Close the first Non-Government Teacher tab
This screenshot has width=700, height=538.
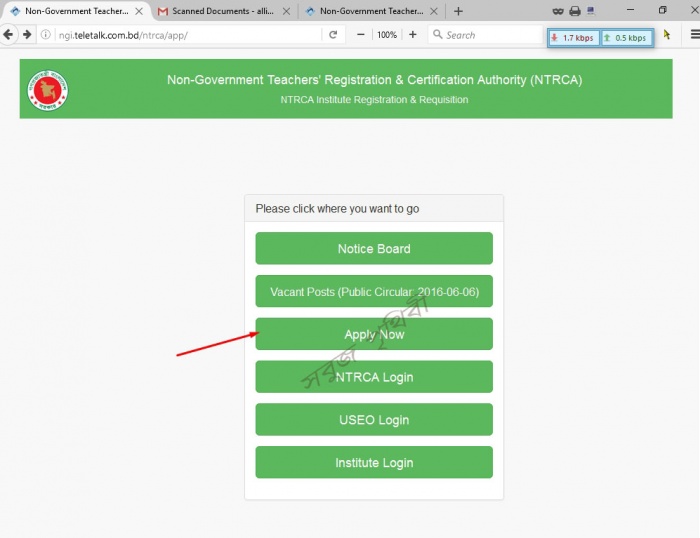point(139,11)
